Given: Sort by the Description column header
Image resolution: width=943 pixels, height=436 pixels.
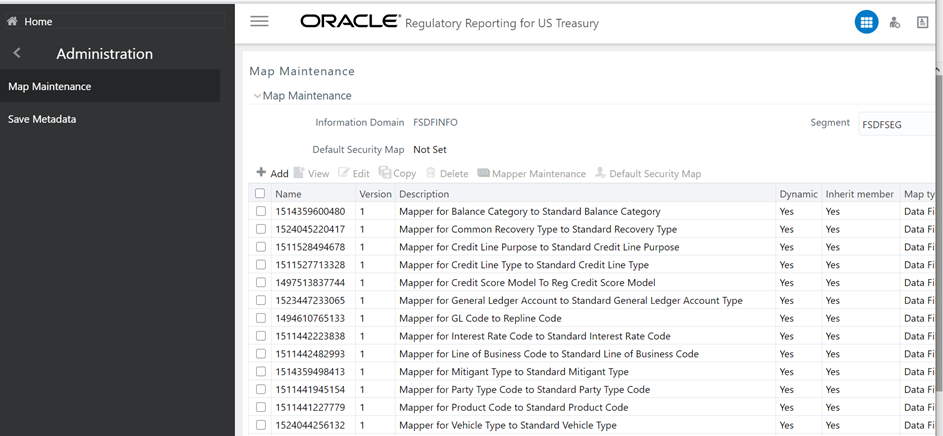Looking at the screenshot, I should pyautogui.click(x=424, y=194).
